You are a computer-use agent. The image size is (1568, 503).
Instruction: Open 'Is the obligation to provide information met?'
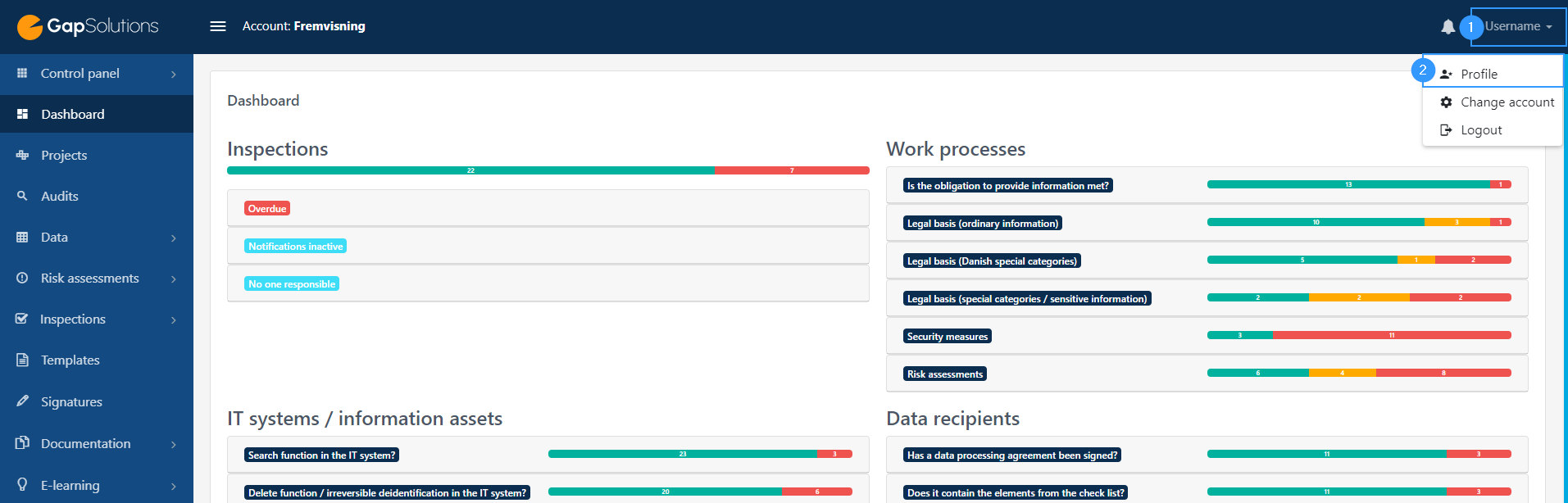(1008, 185)
